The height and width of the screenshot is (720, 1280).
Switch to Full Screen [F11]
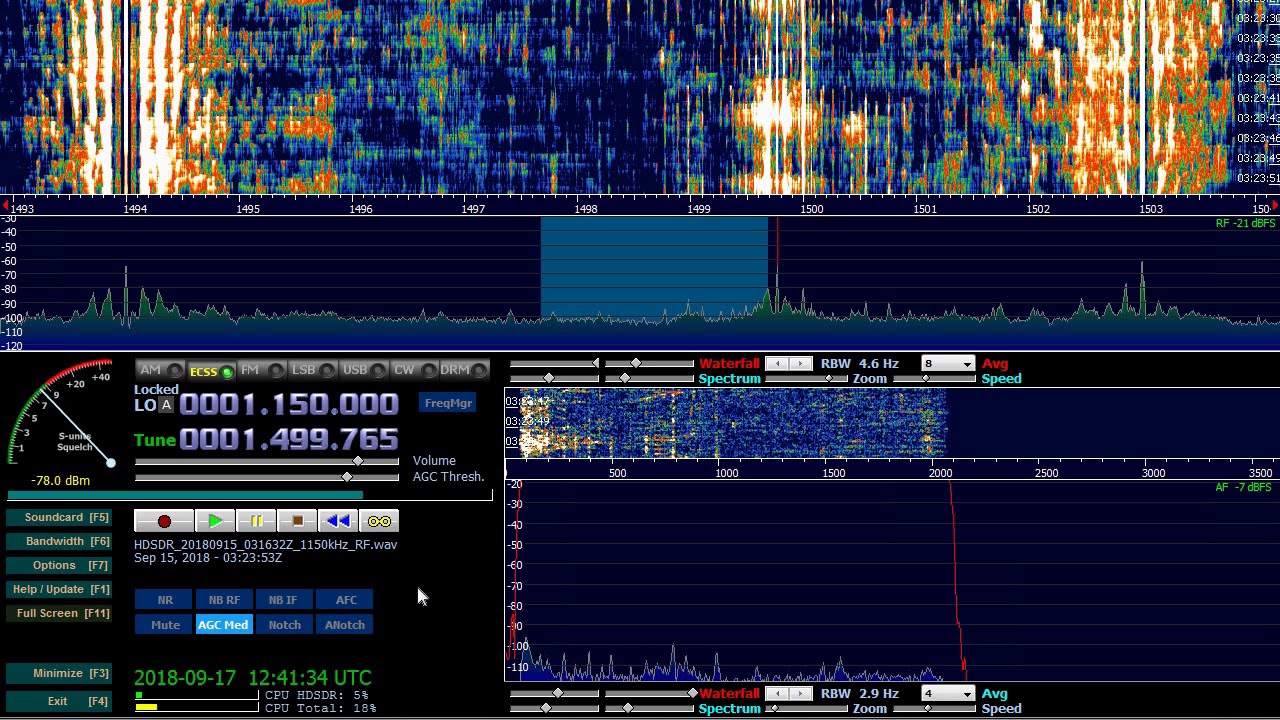pyautogui.click(x=61, y=613)
